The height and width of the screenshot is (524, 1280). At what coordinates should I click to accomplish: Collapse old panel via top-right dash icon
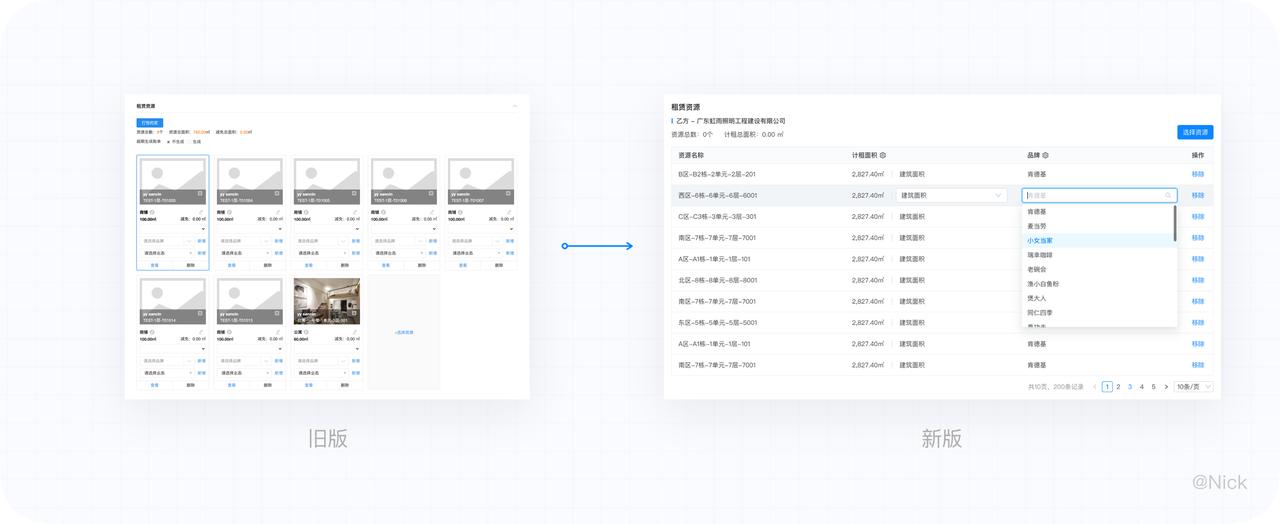pyautogui.click(x=515, y=106)
